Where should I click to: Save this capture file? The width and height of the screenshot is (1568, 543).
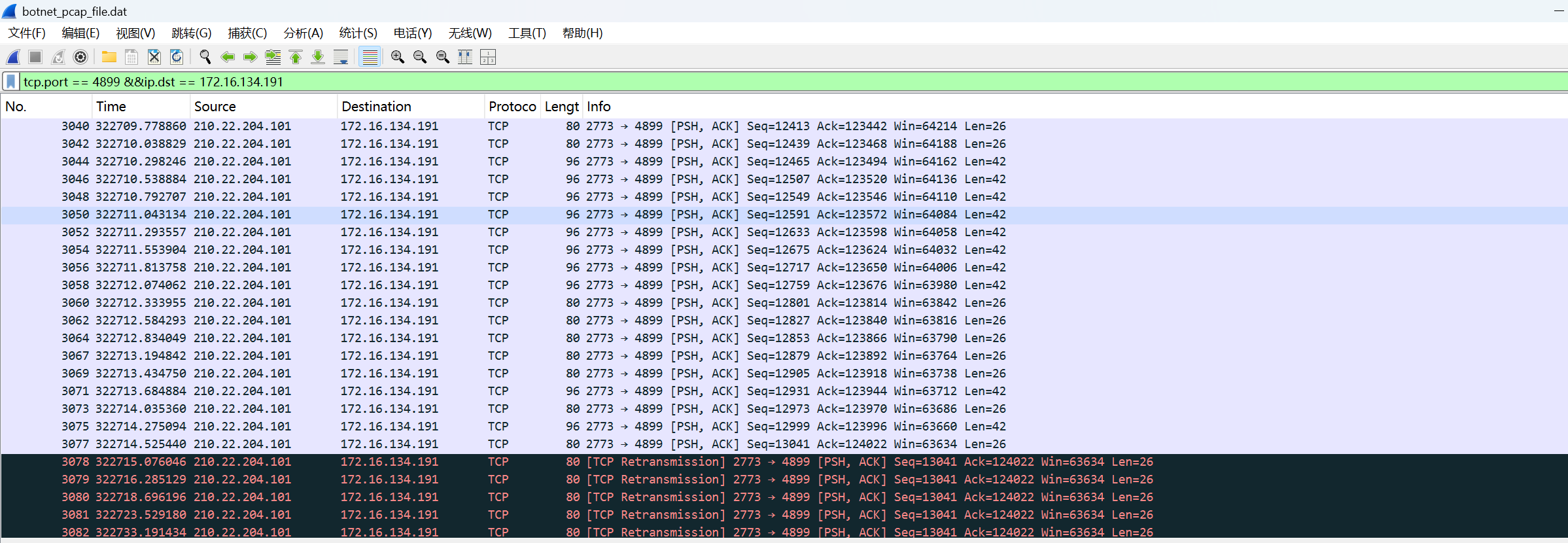(x=131, y=57)
